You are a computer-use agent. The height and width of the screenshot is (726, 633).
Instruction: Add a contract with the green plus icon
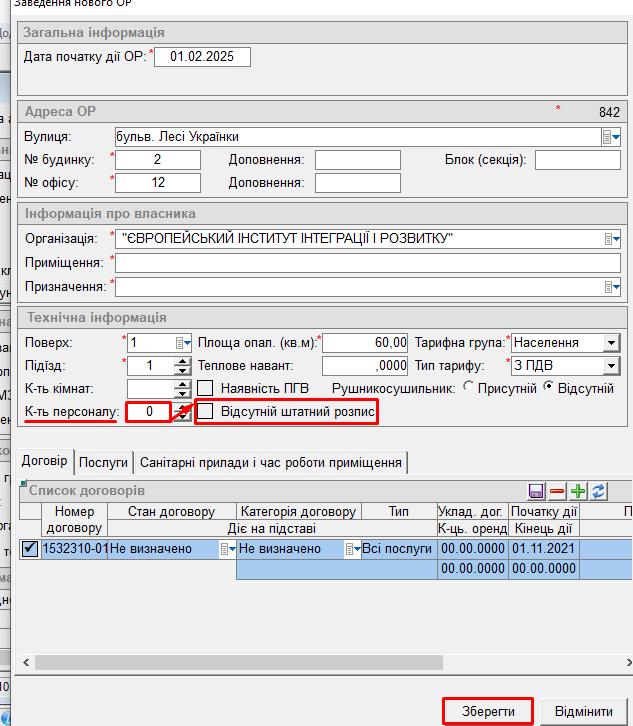pyautogui.click(x=577, y=491)
